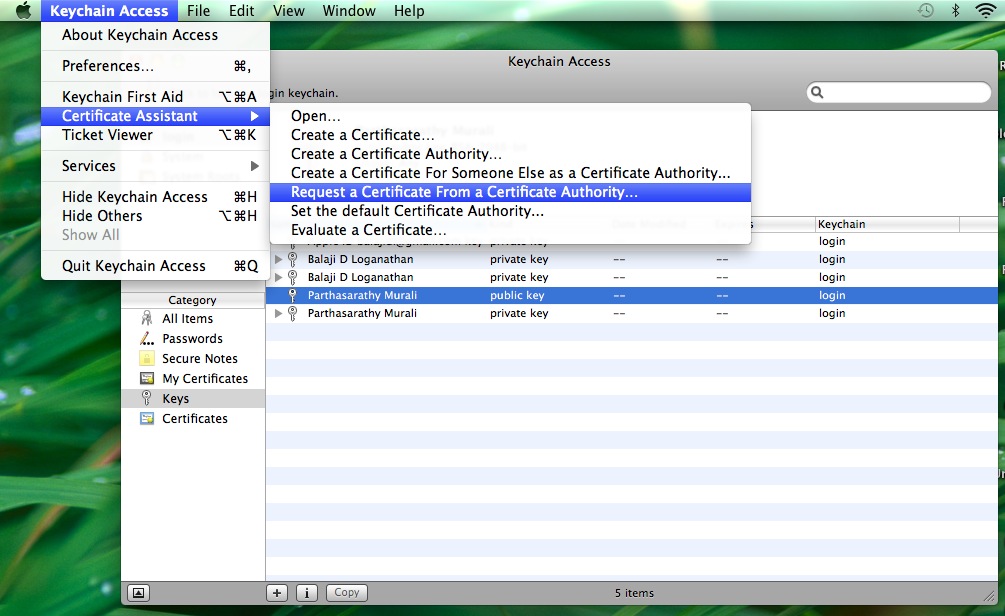Screen dimensions: 1005x616
Task: Select the Keys category icon
Action: click(x=147, y=398)
